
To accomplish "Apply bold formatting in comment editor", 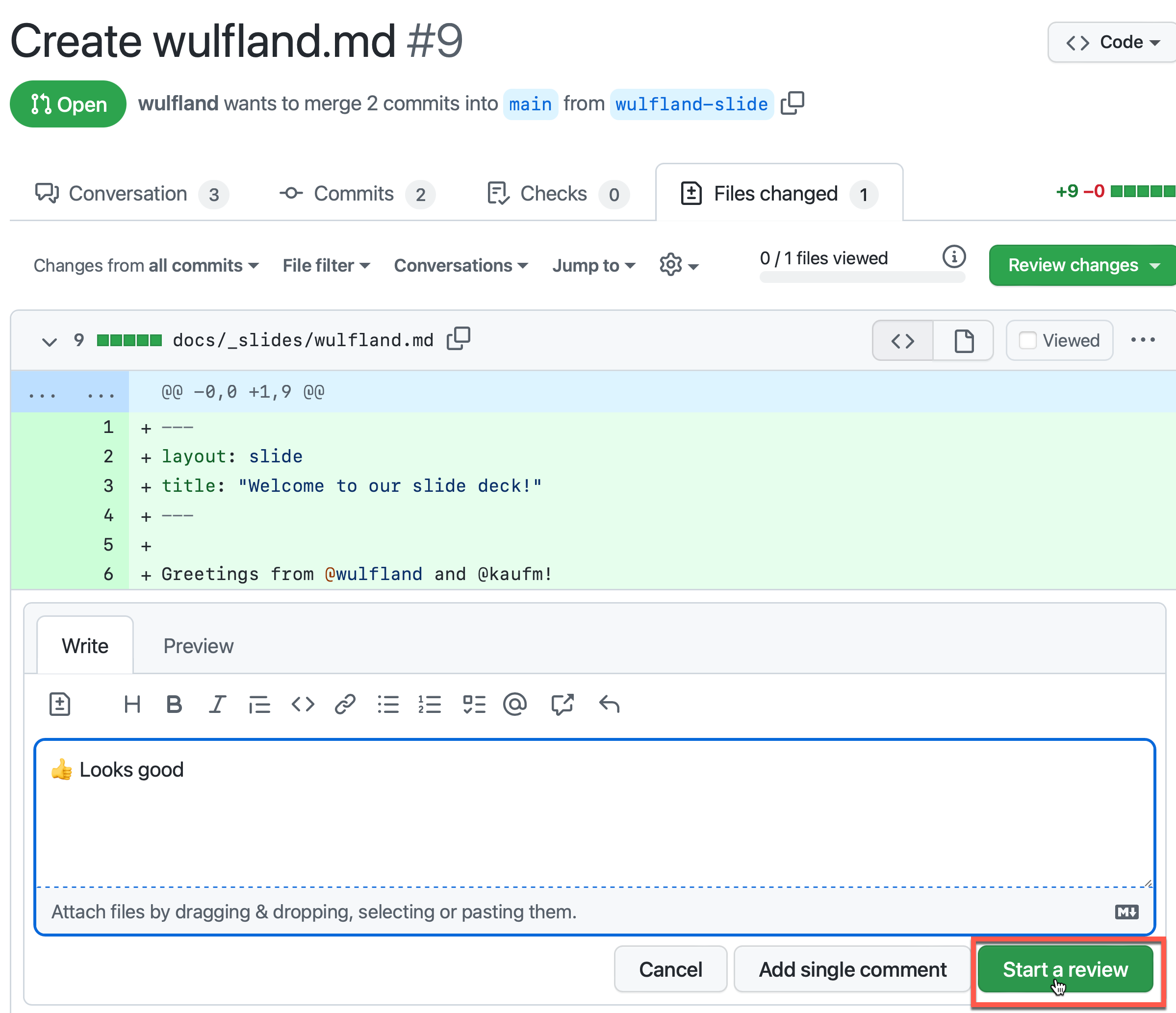I will (174, 704).
